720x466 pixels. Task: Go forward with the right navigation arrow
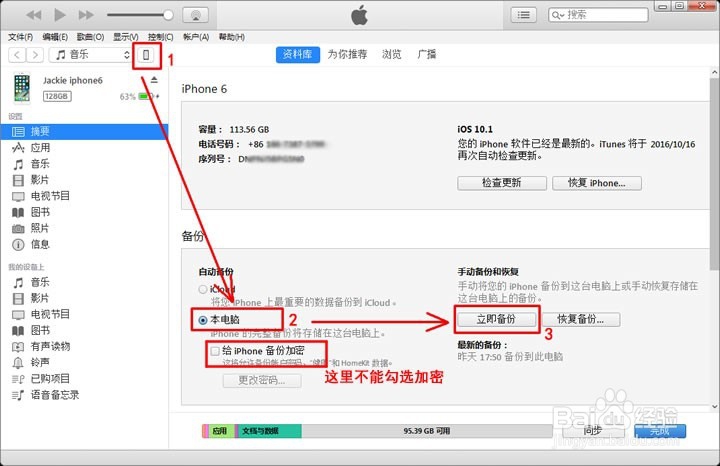tap(35, 55)
